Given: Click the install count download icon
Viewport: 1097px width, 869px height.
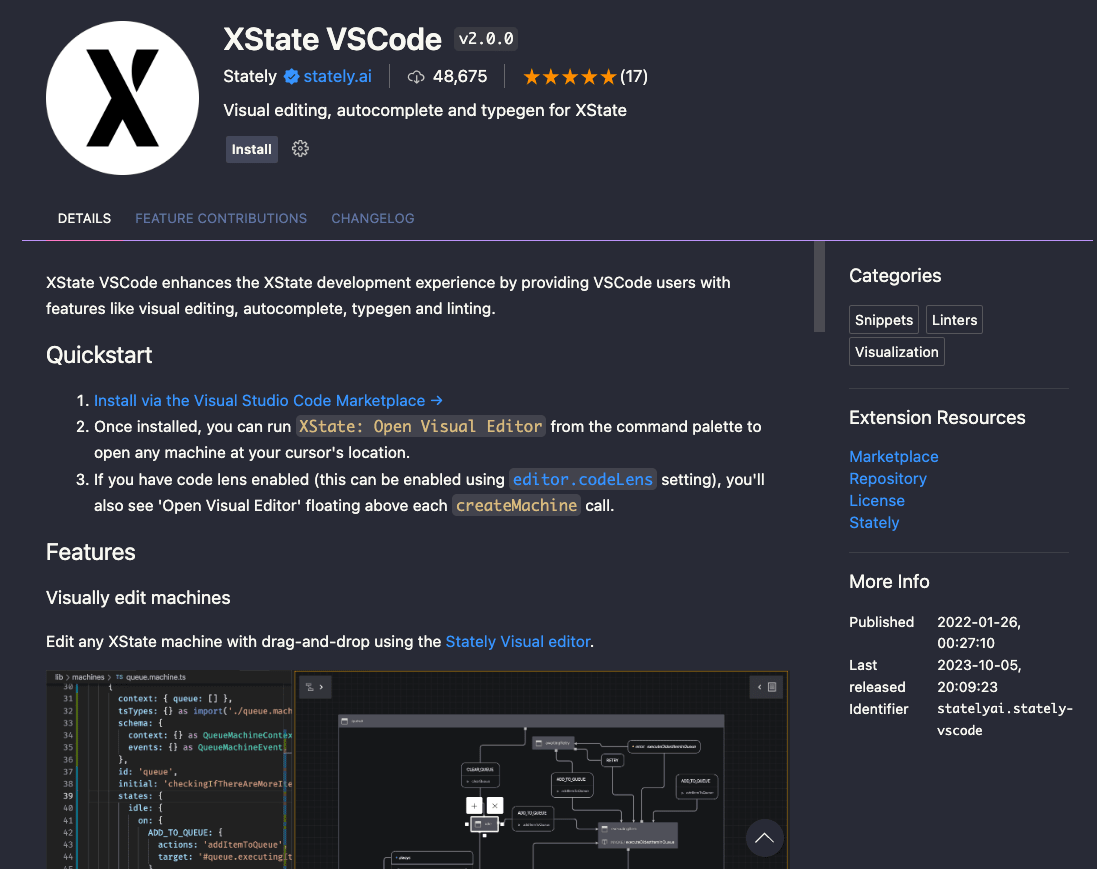Looking at the screenshot, I should coord(416,77).
